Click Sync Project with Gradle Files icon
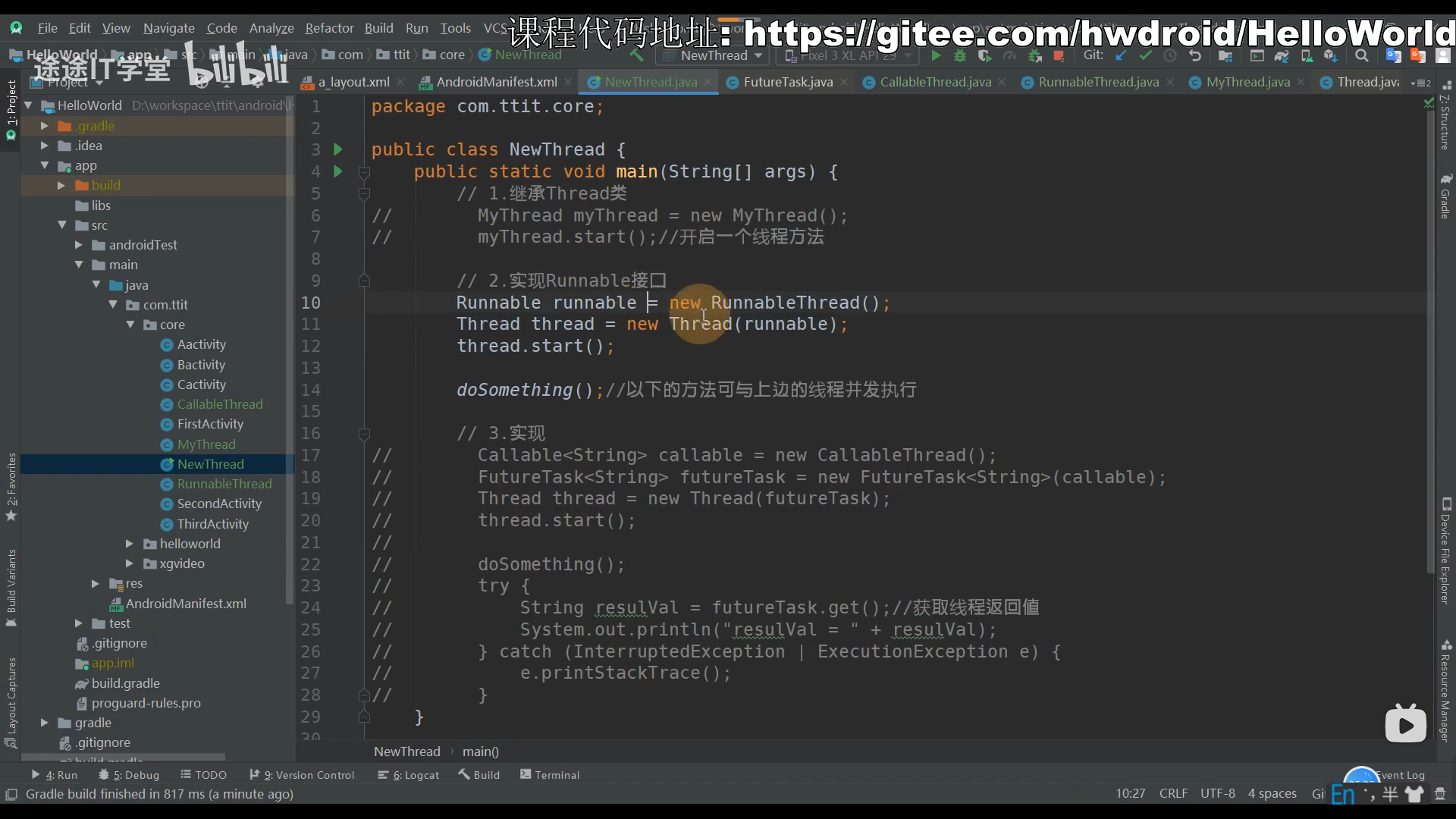The width and height of the screenshot is (1456, 819). click(x=1282, y=55)
